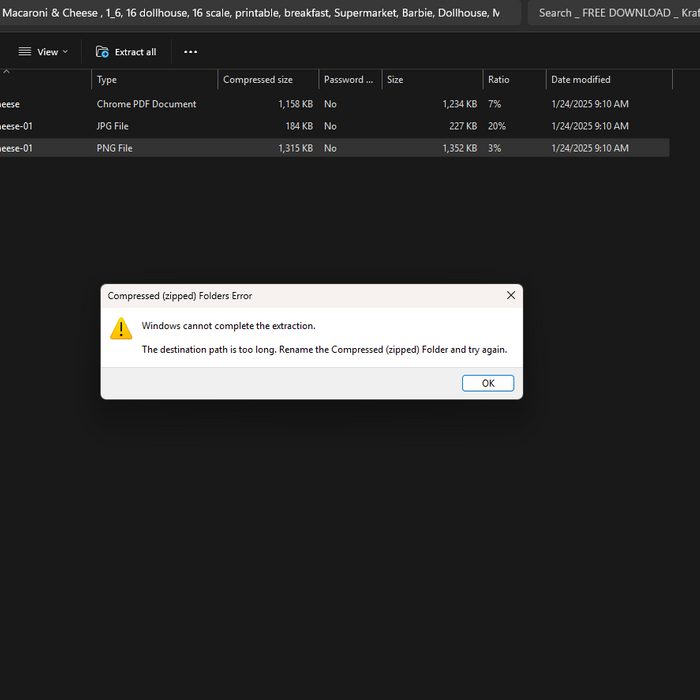Click OK in the extraction error dialog
This screenshot has height=700, width=700.
488,383
